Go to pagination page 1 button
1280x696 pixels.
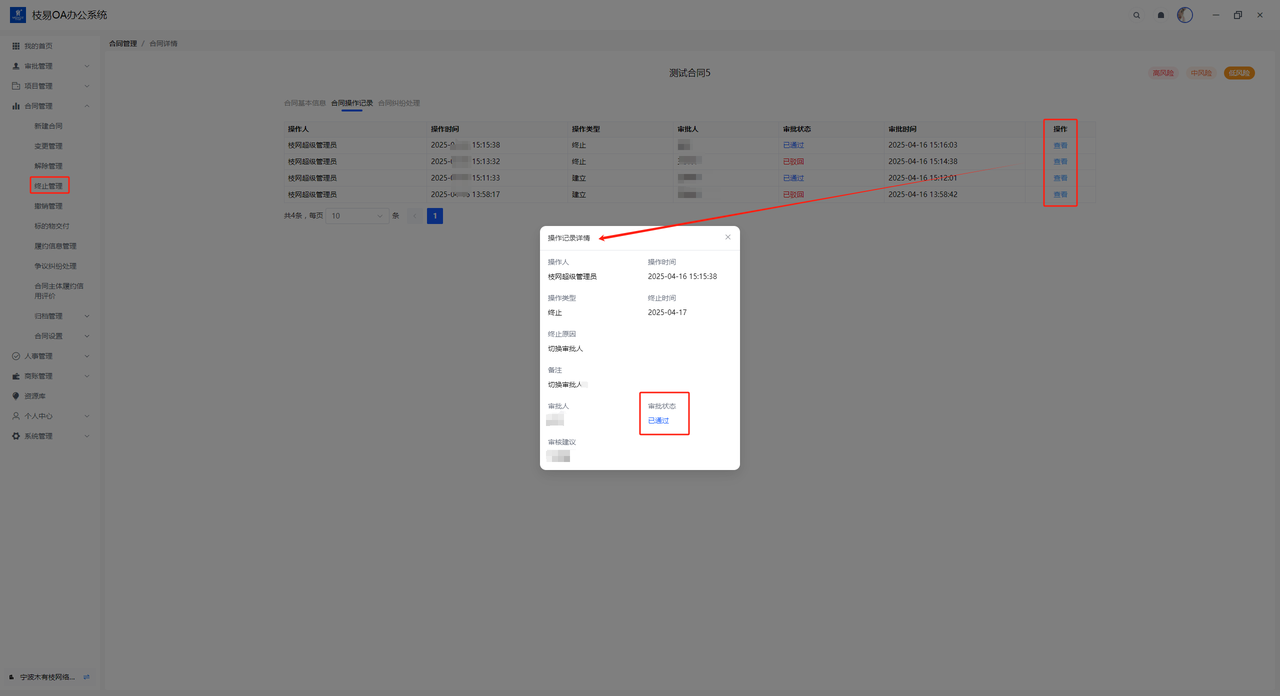[x=435, y=216]
